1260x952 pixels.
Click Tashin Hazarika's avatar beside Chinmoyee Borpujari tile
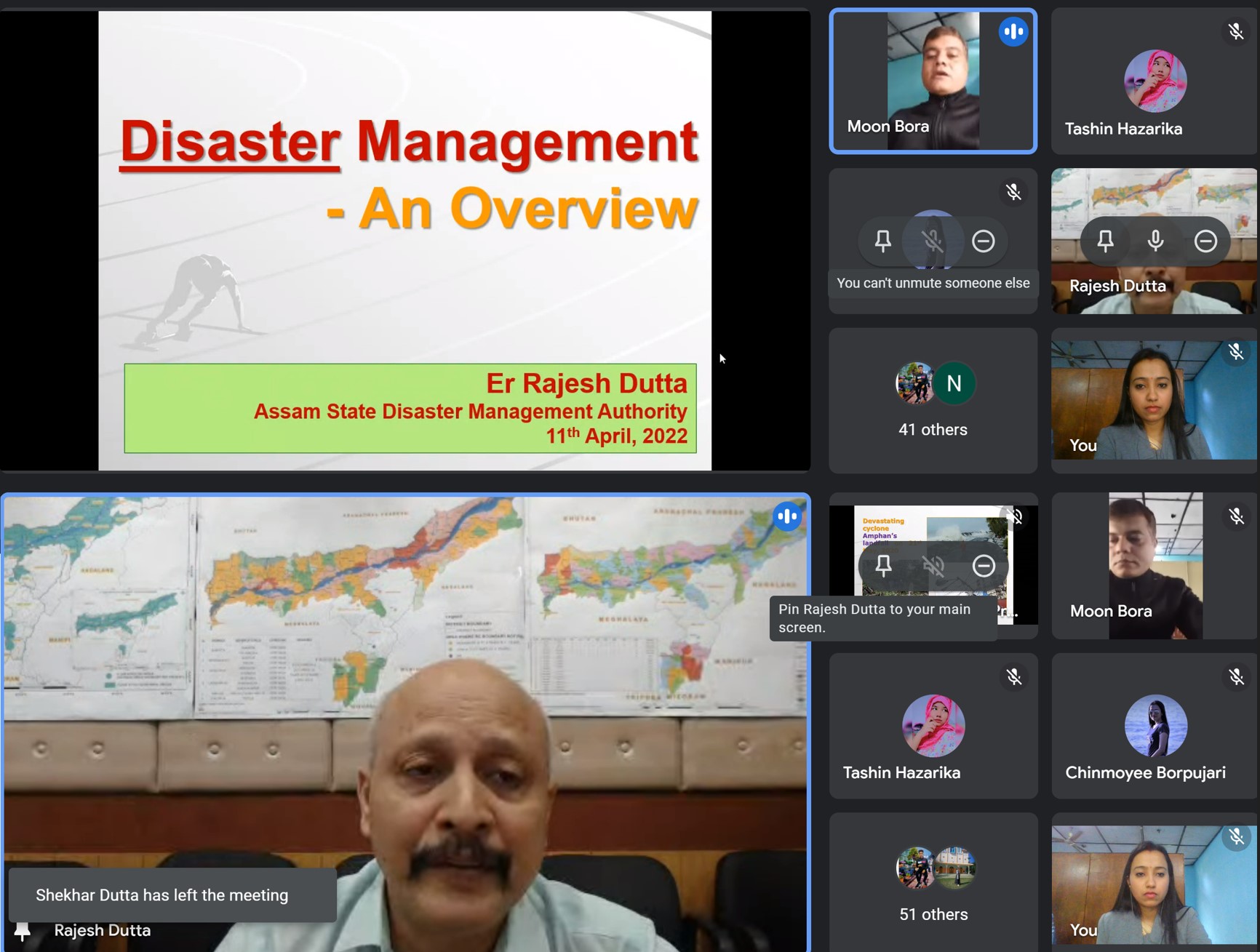click(933, 726)
